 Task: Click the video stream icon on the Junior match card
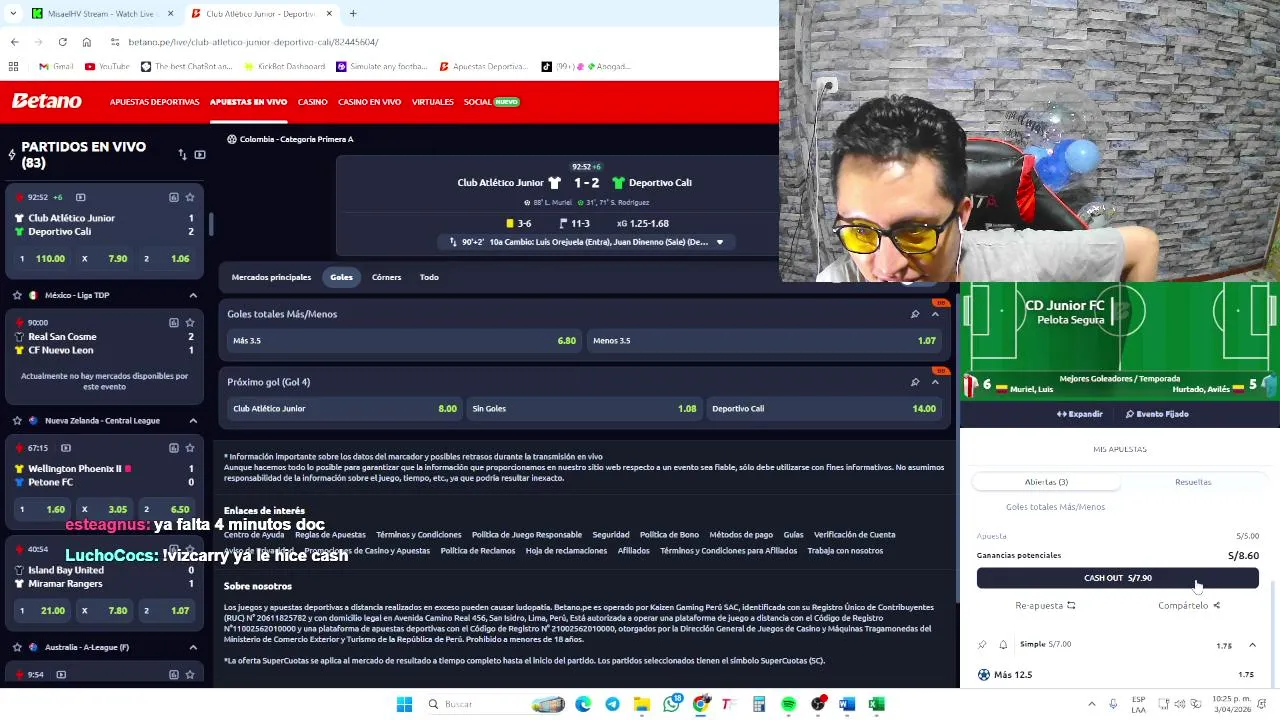click(x=81, y=197)
